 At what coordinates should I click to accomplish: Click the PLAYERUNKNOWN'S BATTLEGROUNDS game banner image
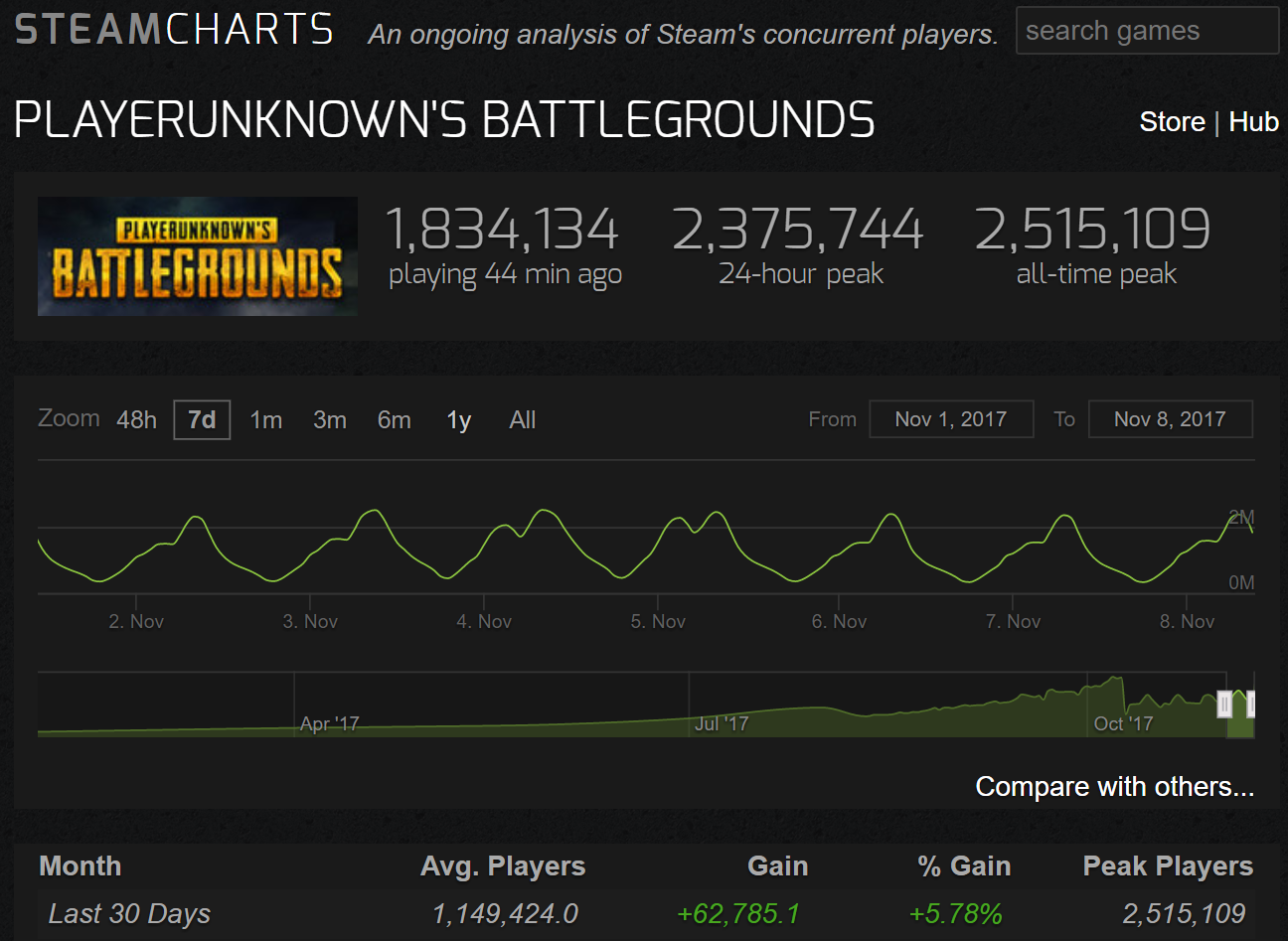pyautogui.click(x=198, y=256)
